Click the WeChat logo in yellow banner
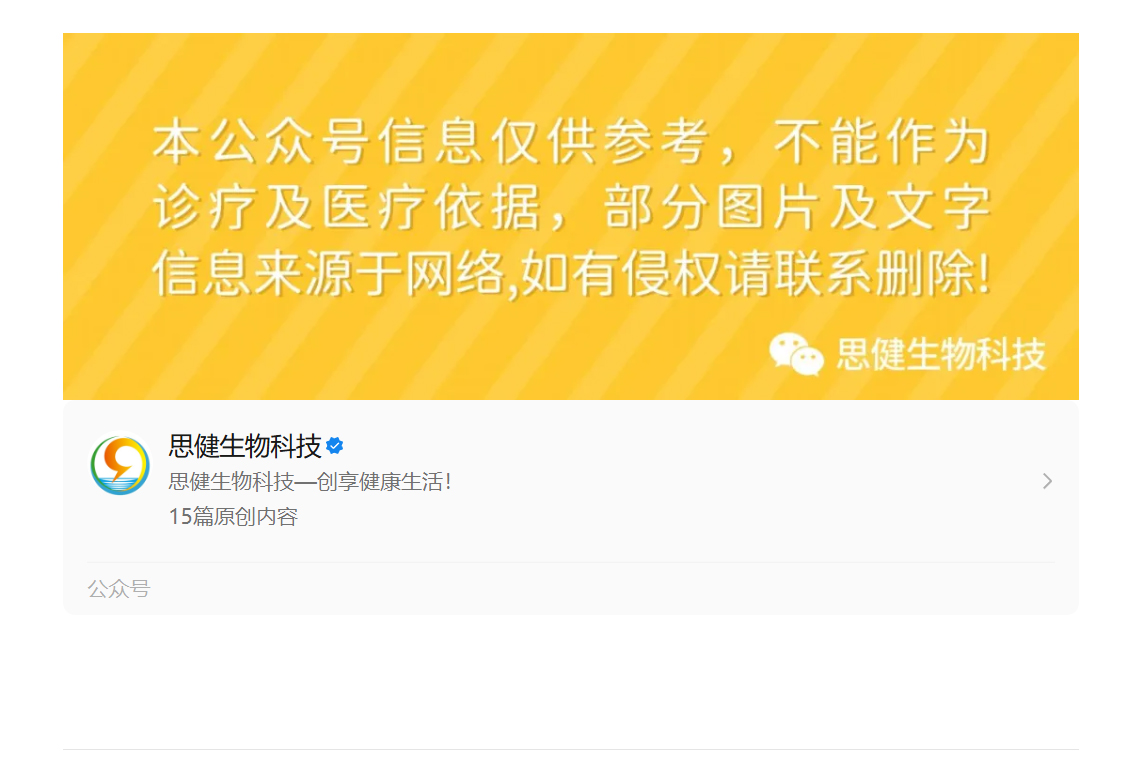Image resolution: width=1135 pixels, height=764 pixels. [x=796, y=354]
